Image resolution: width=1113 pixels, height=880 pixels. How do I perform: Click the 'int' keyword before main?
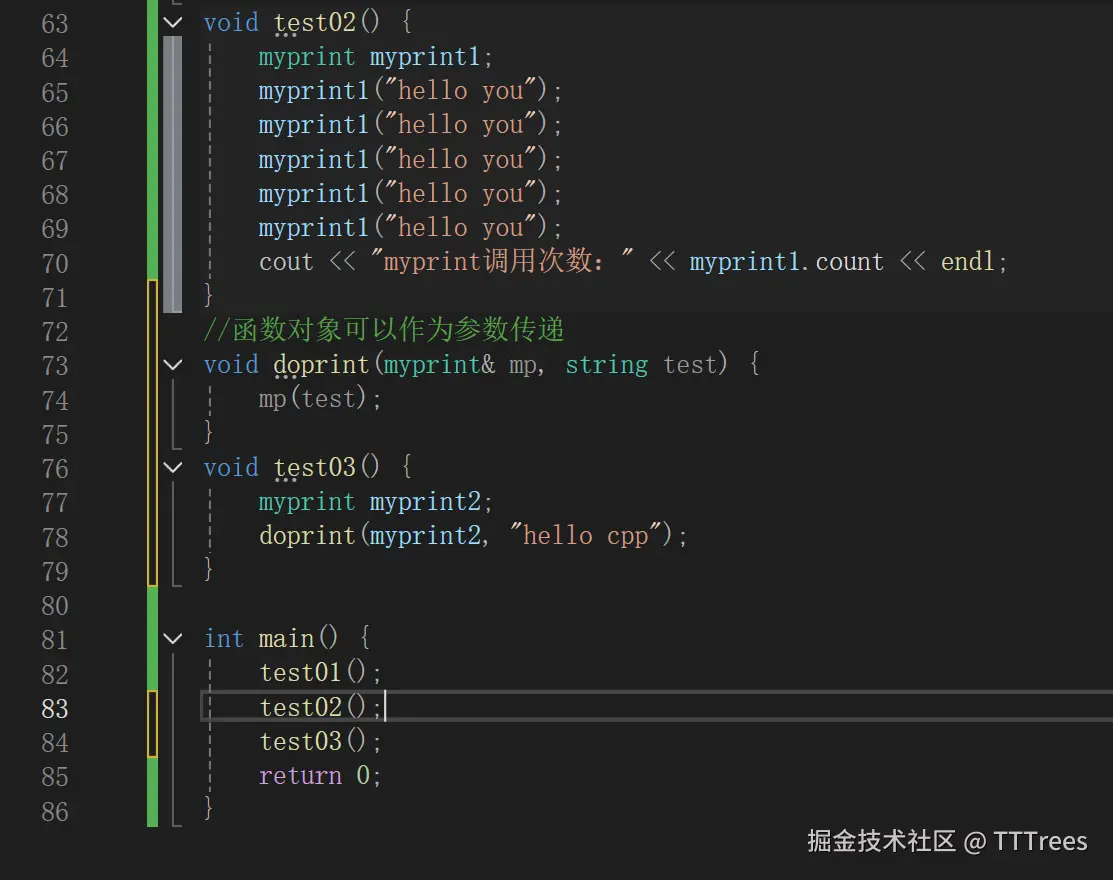(x=224, y=639)
